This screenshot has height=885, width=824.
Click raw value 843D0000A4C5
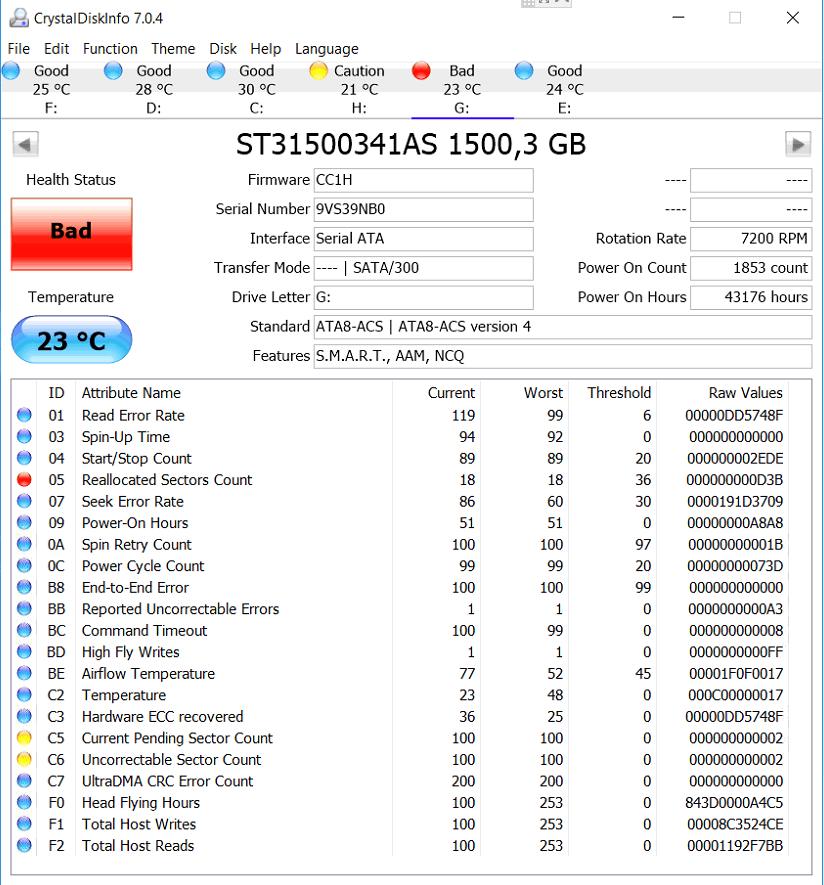734,803
